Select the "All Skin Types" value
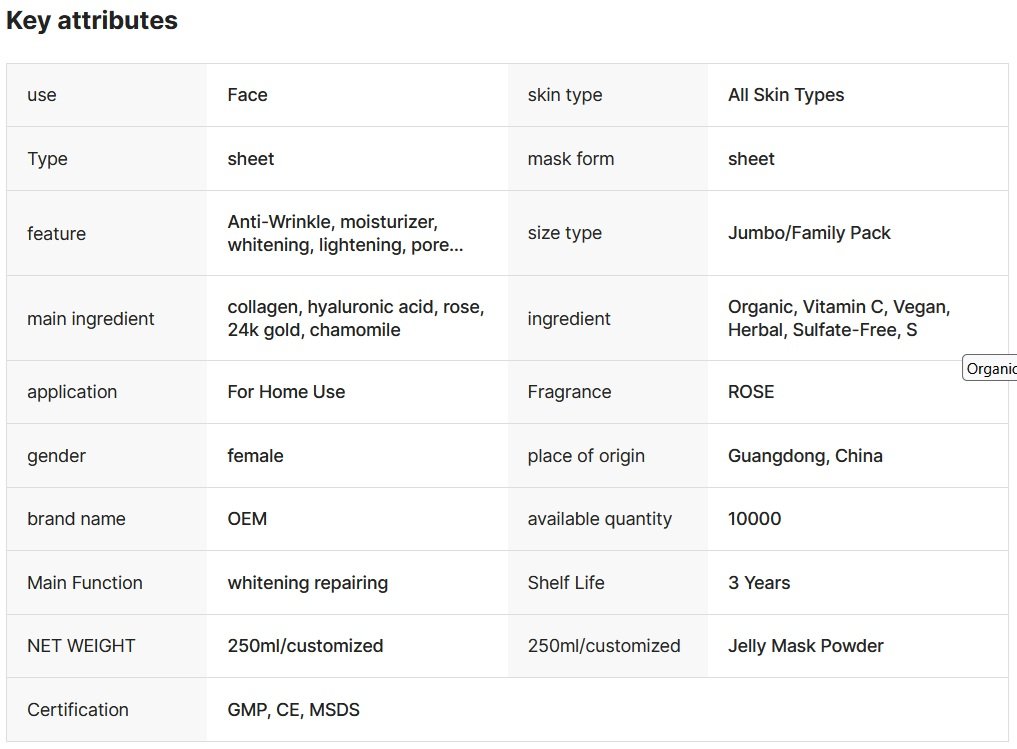 click(786, 95)
